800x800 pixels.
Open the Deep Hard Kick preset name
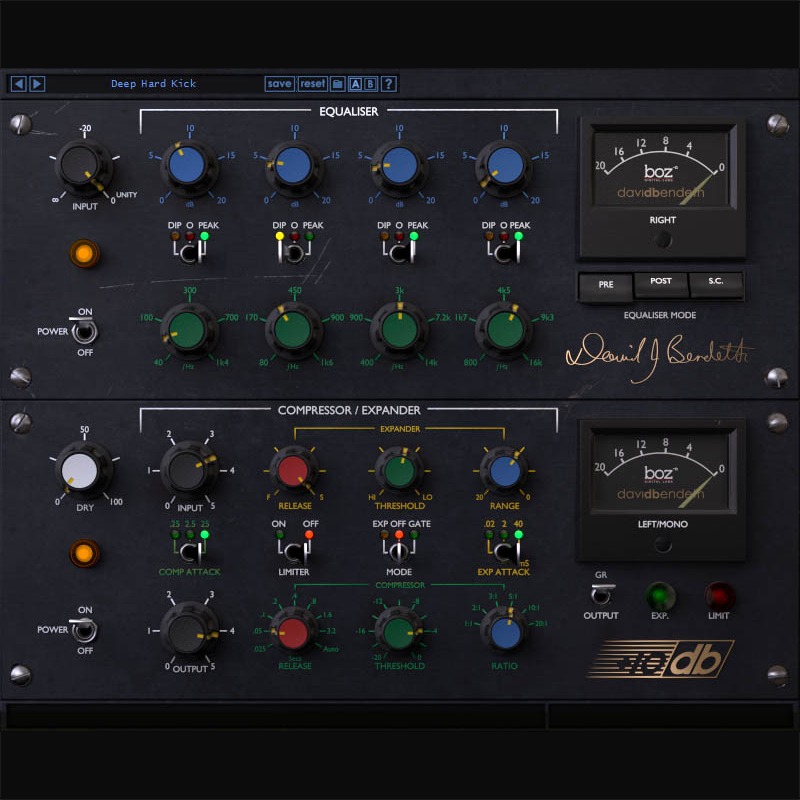154,84
